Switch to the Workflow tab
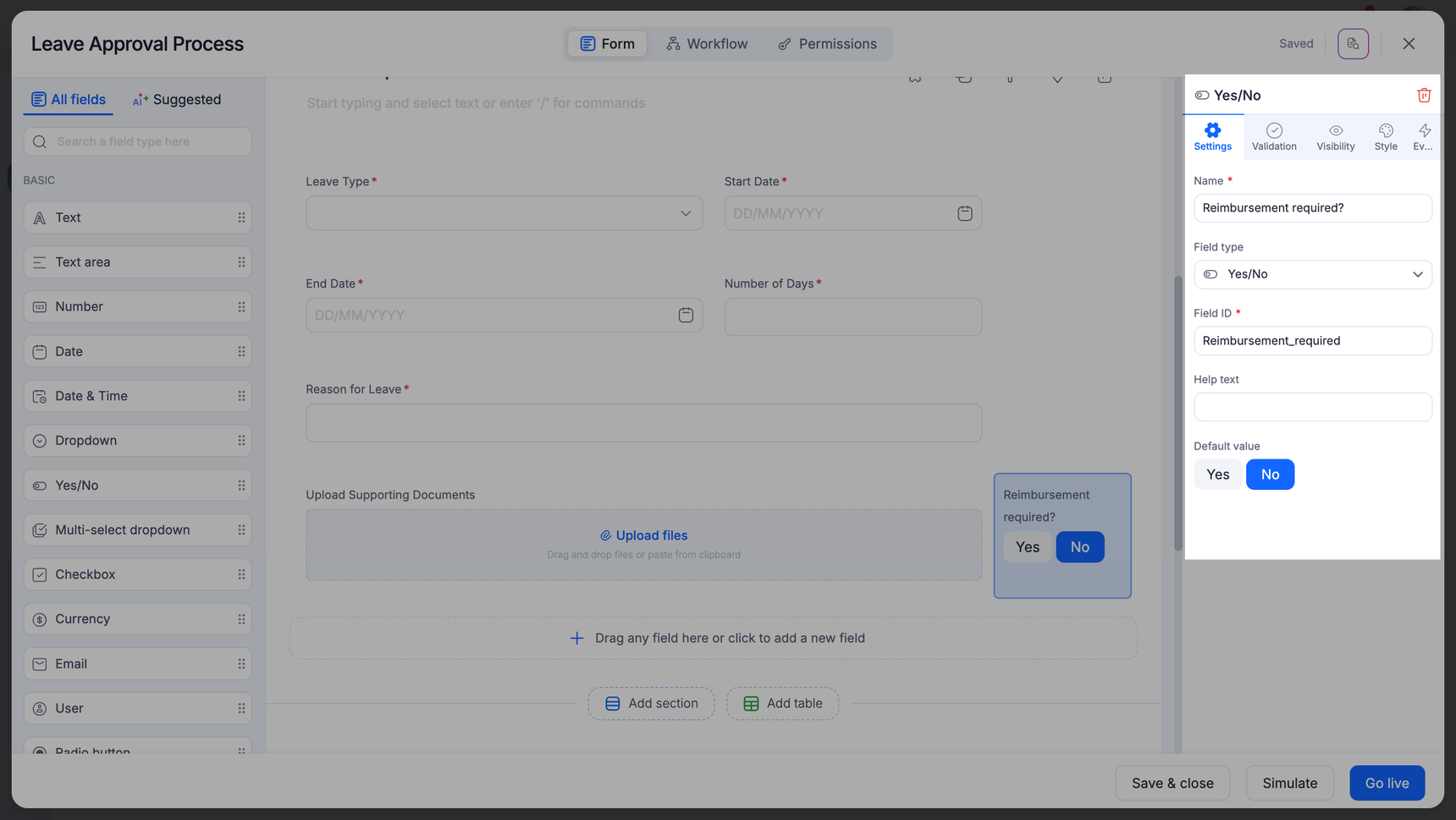This screenshot has width=1456, height=820. pos(707,44)
